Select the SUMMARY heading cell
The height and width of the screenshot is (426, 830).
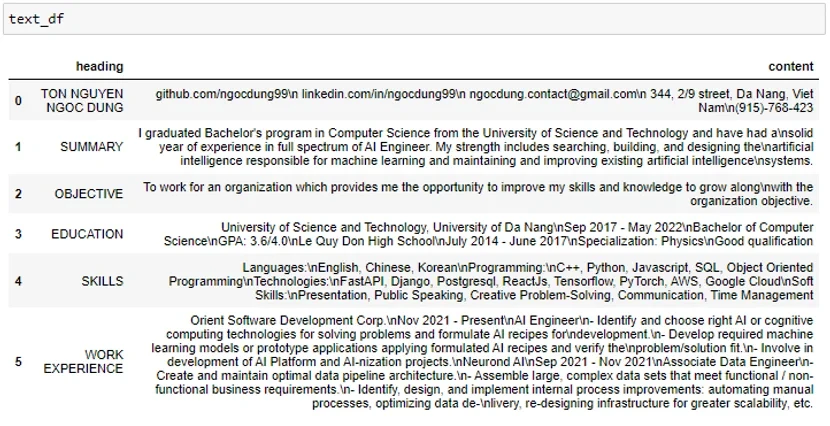[x=91, y=147]
